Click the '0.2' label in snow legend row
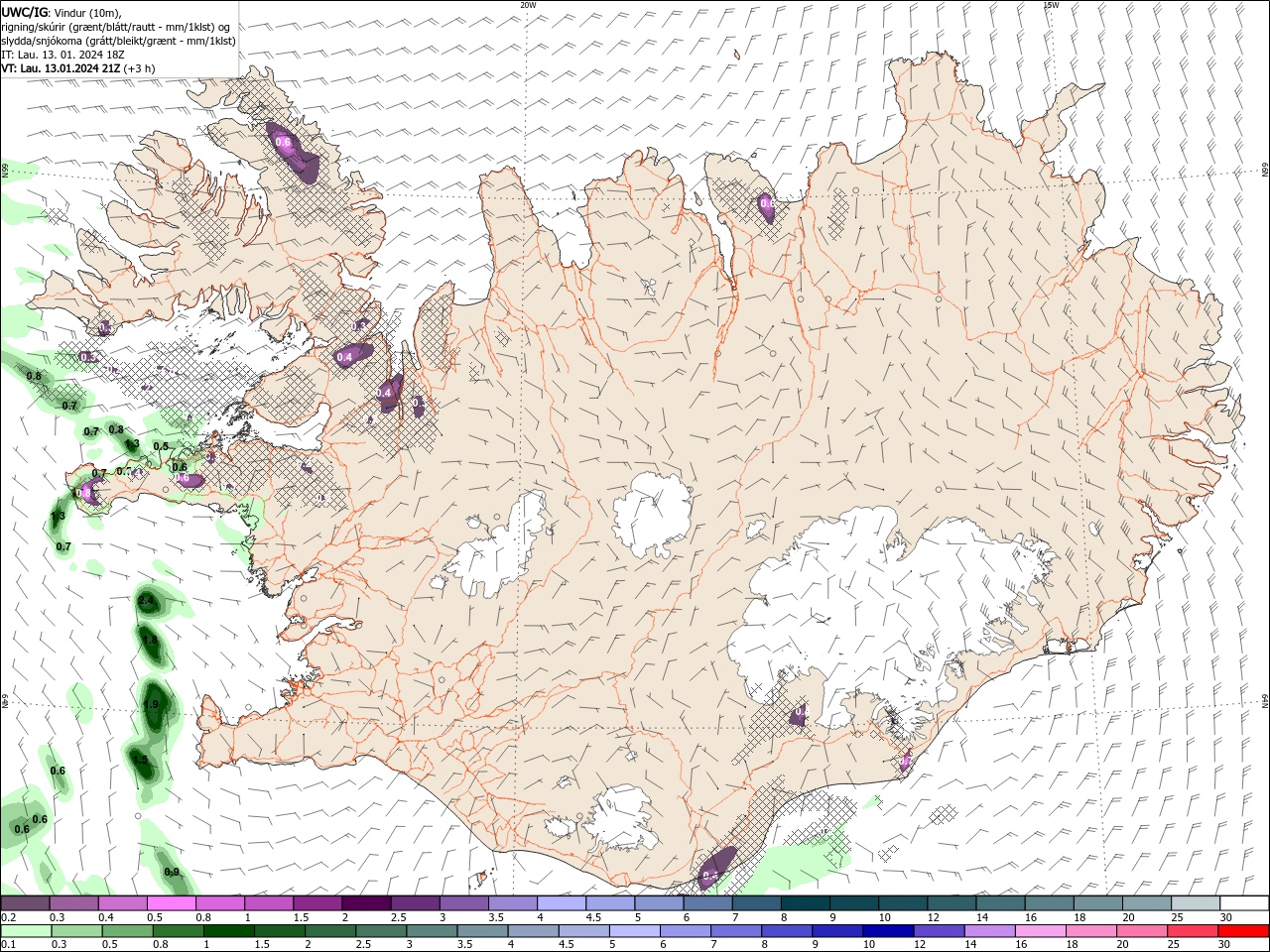 tap(8, 917)
